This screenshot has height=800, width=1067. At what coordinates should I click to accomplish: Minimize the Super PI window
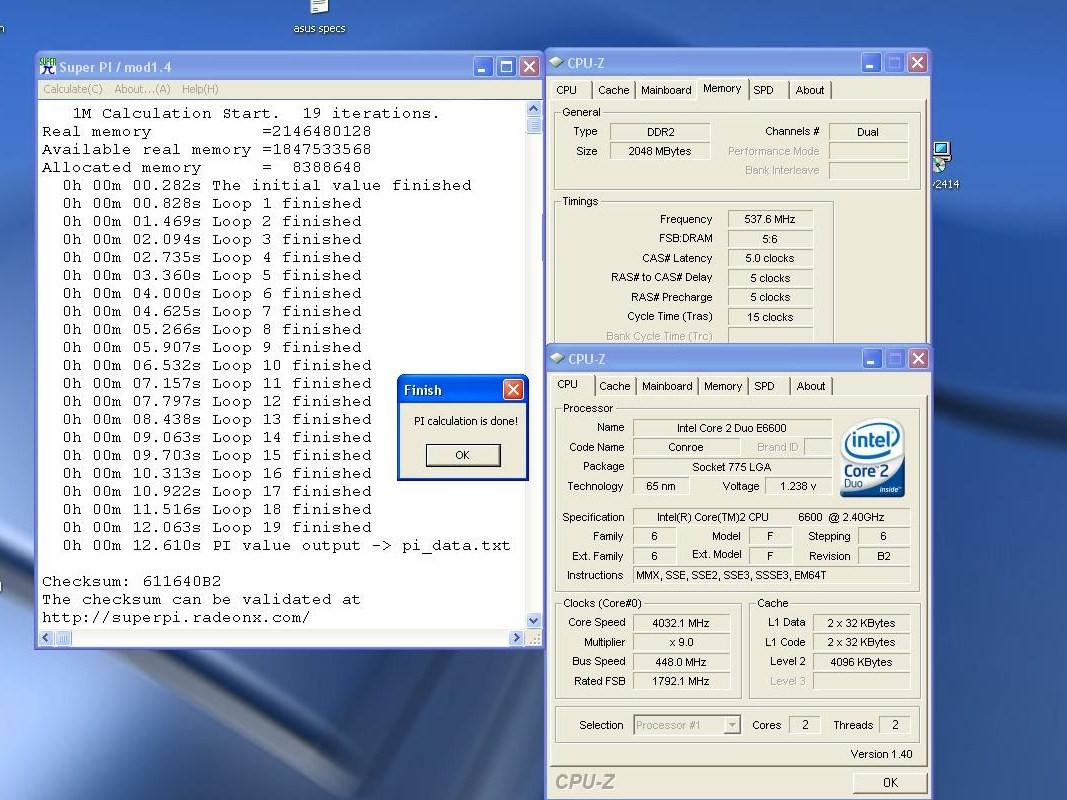click(482, 67)
